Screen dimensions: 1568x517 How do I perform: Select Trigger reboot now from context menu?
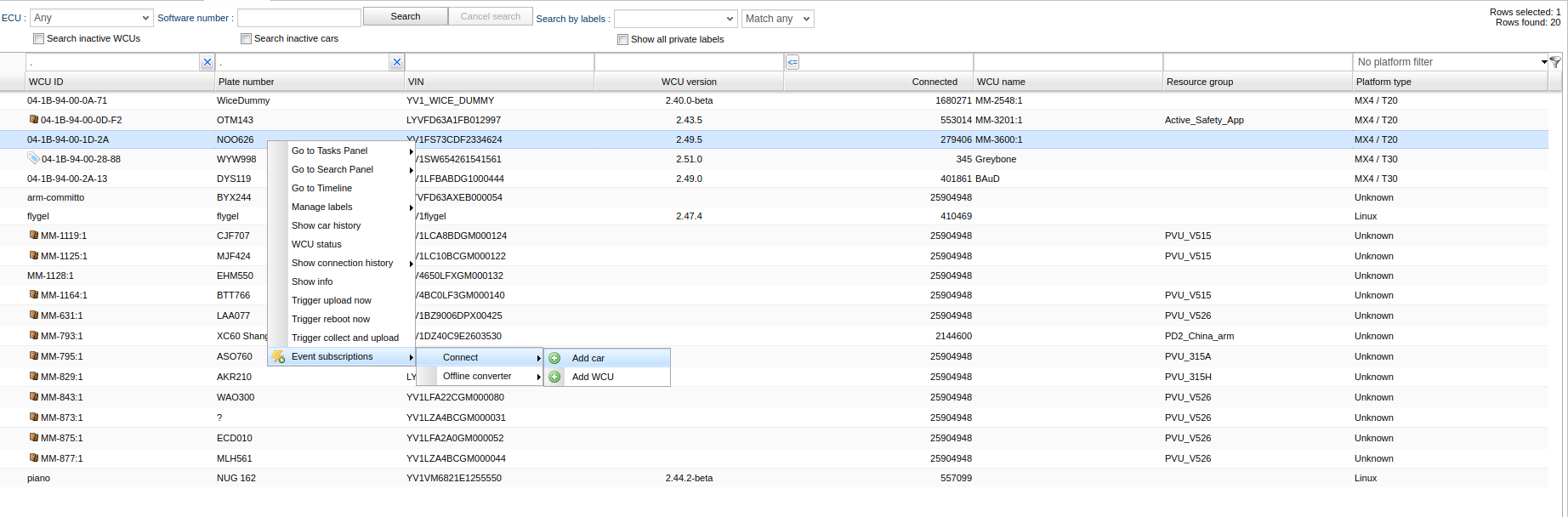click(331, 319)
